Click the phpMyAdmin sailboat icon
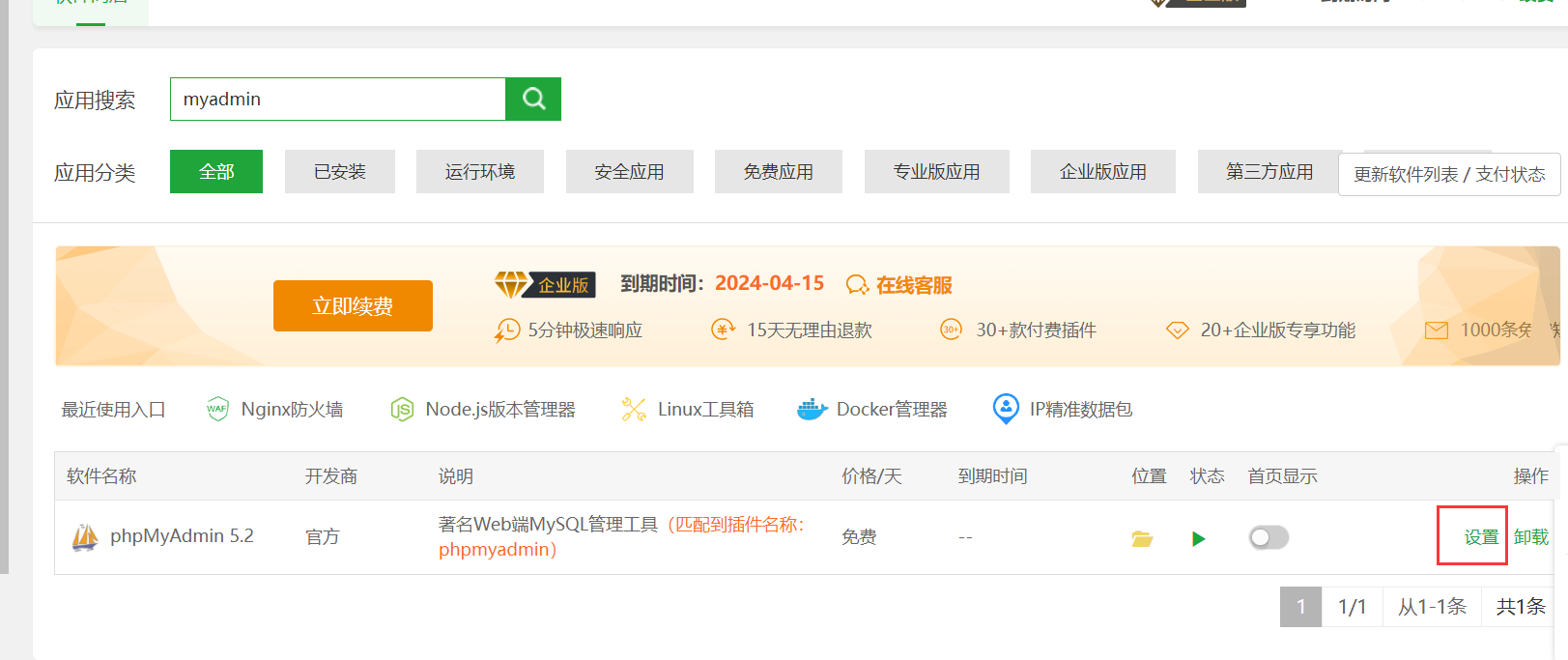Screen dimensions: 1568x660 pyautogui.click(x=85, y=536)
